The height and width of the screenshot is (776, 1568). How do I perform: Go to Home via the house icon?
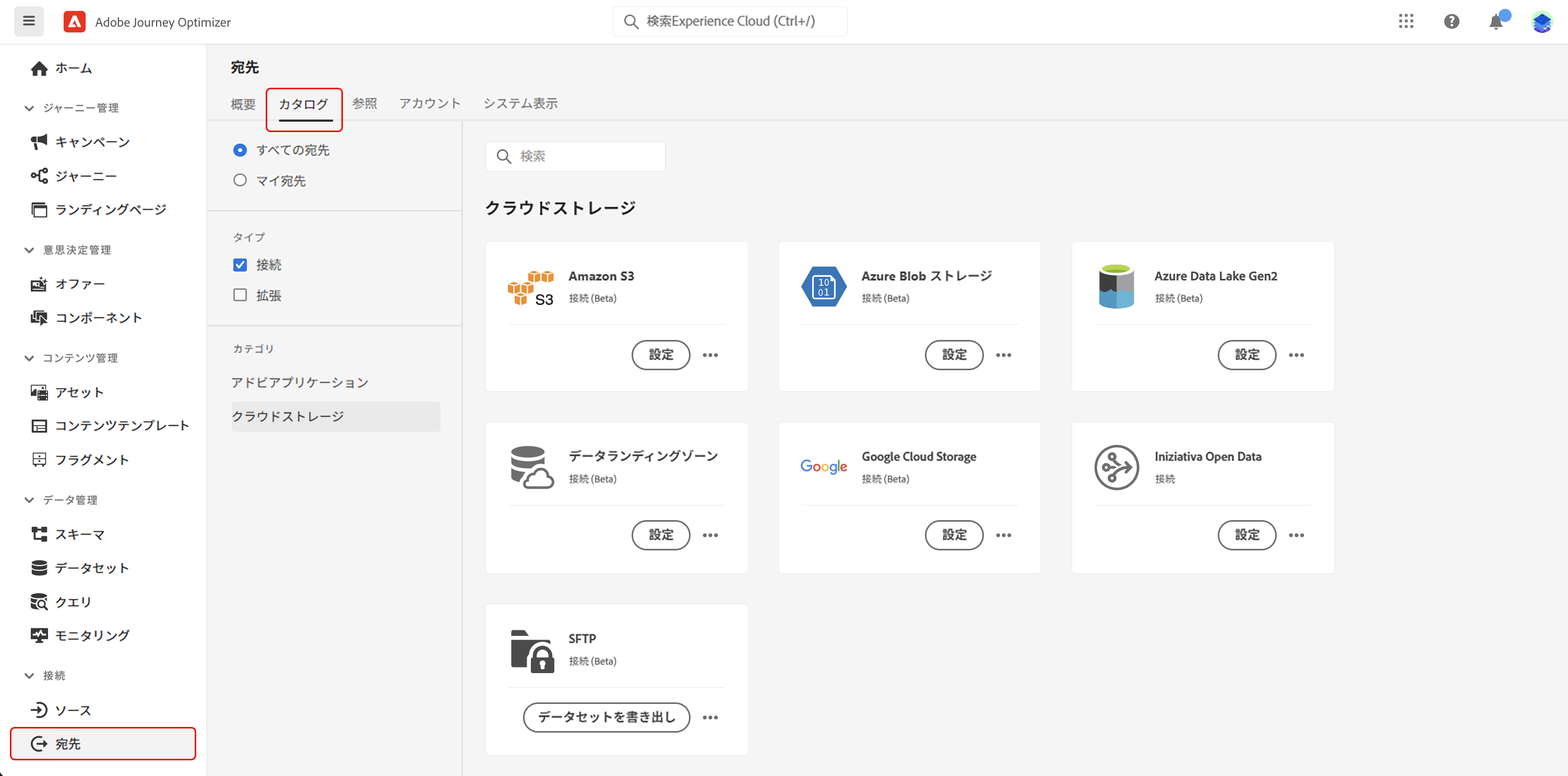point(39,68)
